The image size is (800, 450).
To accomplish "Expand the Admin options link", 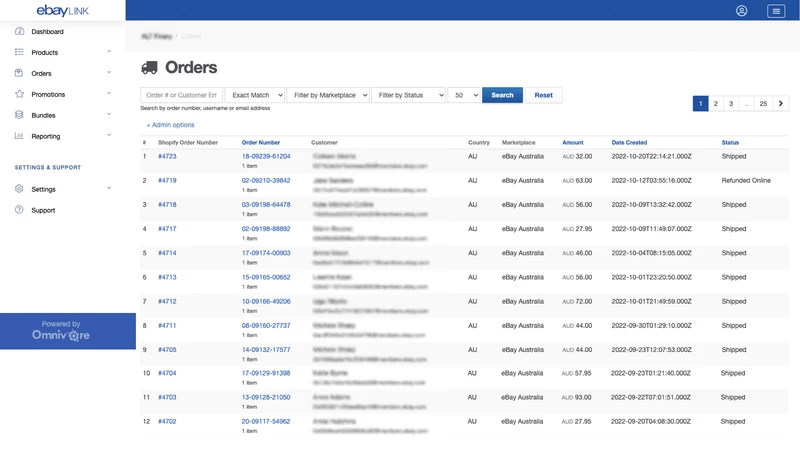I will (x=170, y=124).
